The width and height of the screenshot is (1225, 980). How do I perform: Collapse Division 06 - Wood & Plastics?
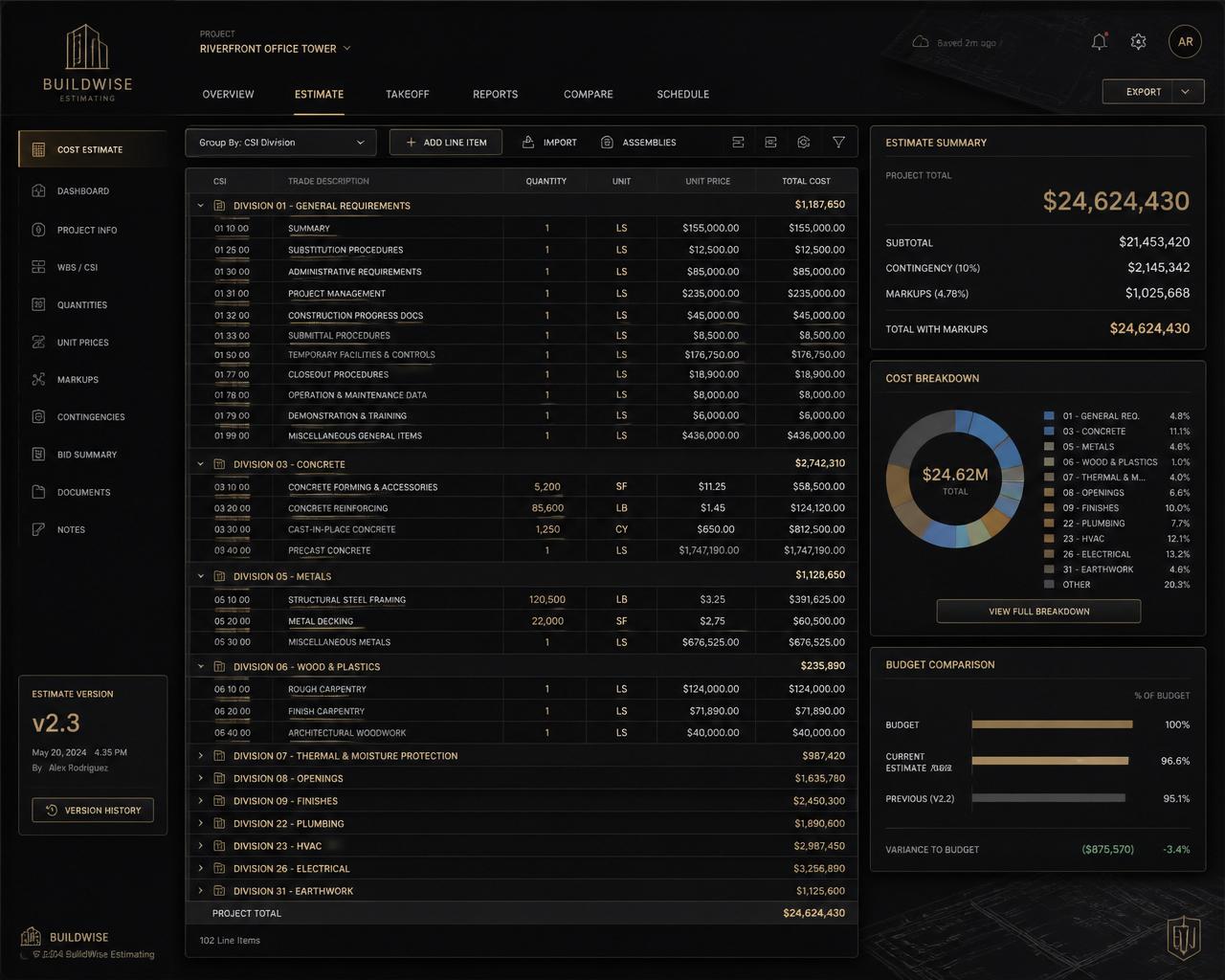point(200,666)
